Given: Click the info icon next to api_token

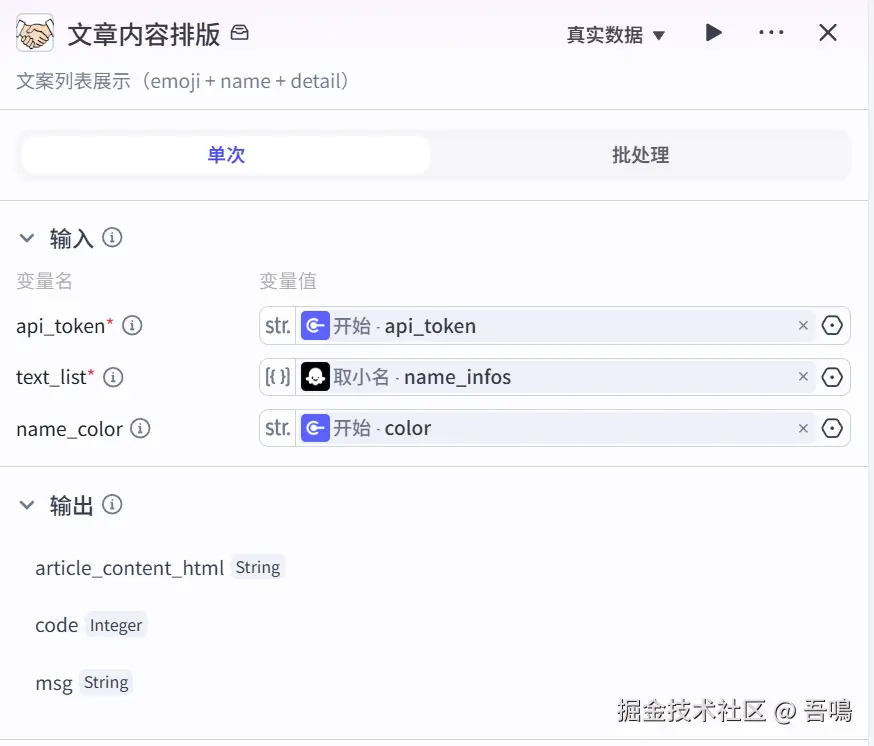Looking at the screenshot, I should pos(132,326).
